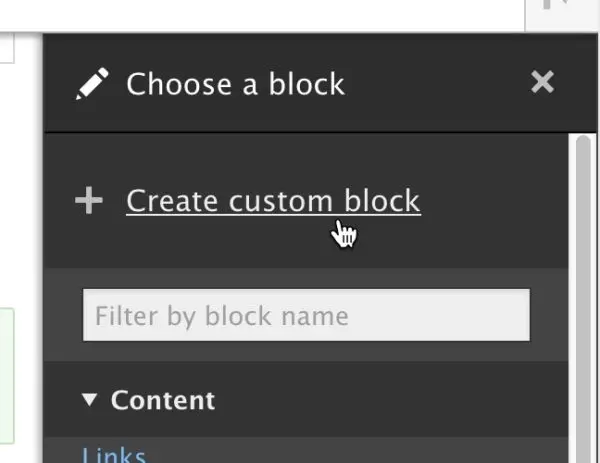Click the Content category heading
This screenshot has height=463, width=600.
162,400
